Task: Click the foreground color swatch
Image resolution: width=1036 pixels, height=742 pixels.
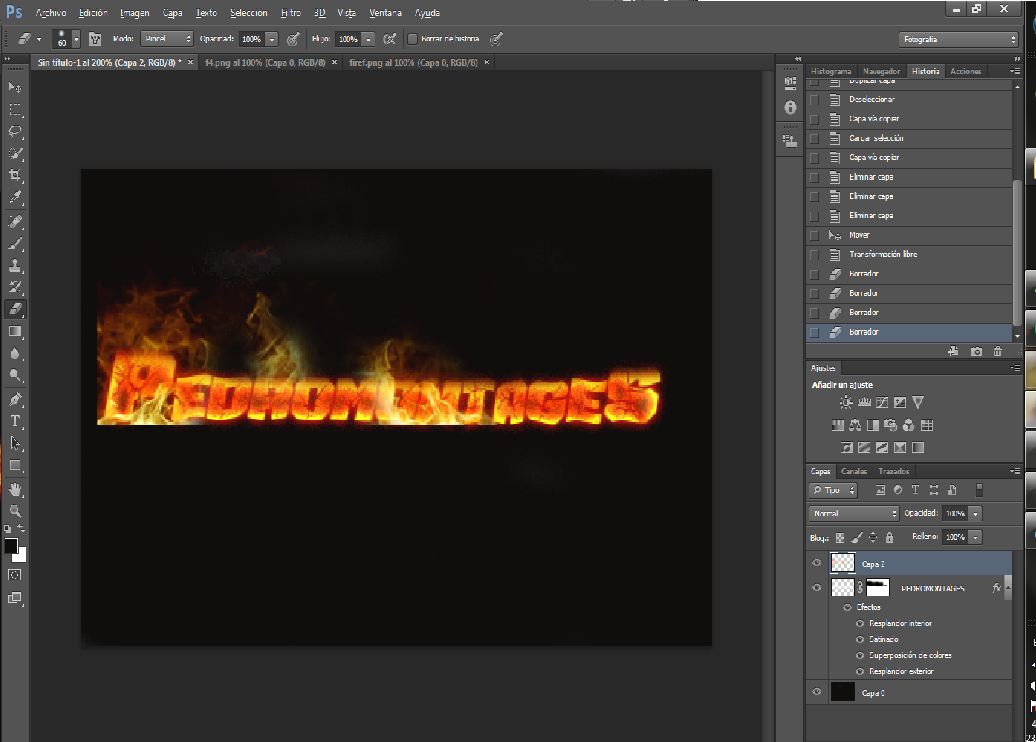Action: (11, 546)
